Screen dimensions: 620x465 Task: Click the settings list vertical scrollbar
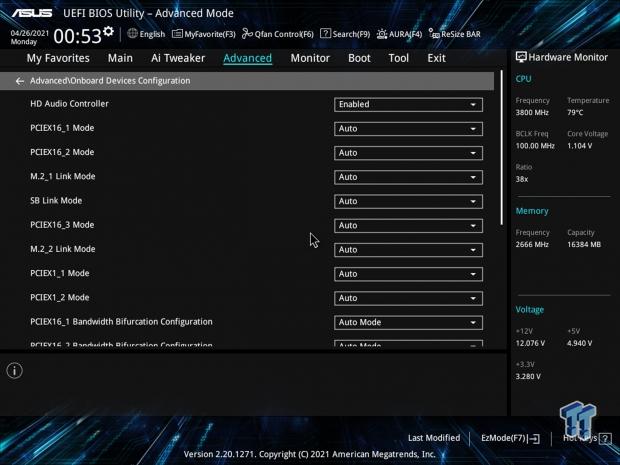pos(502,148)
